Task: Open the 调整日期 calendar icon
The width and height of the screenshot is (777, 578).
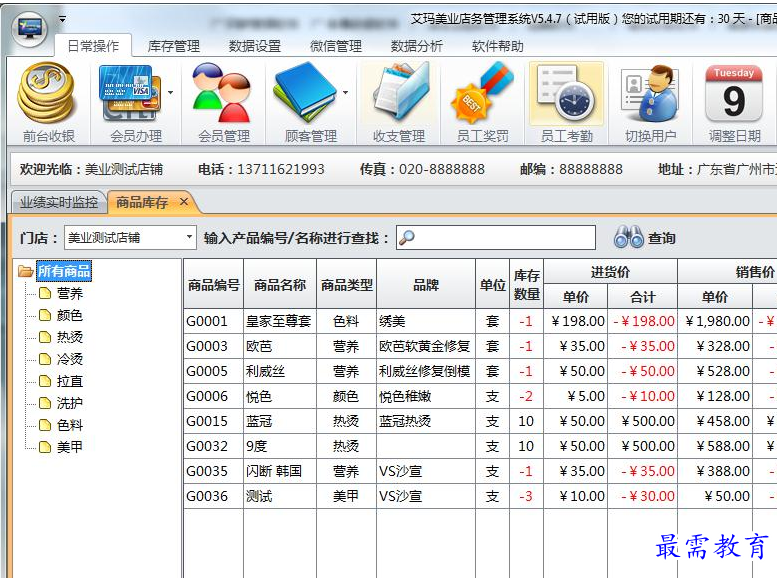Action: [x=734, y=103]
